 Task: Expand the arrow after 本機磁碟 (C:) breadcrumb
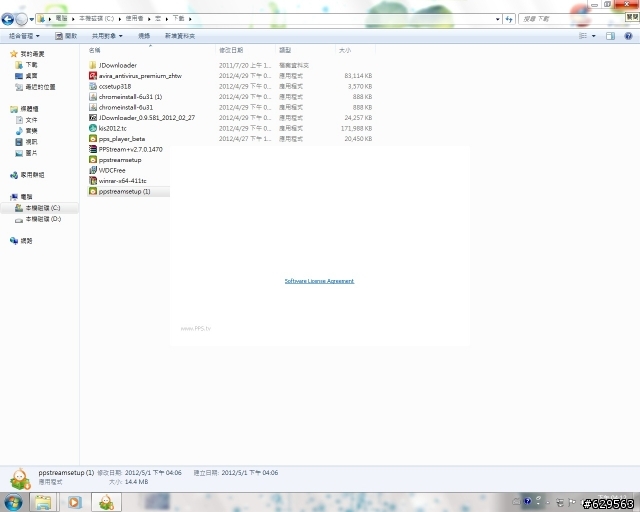tap(120, 19)
